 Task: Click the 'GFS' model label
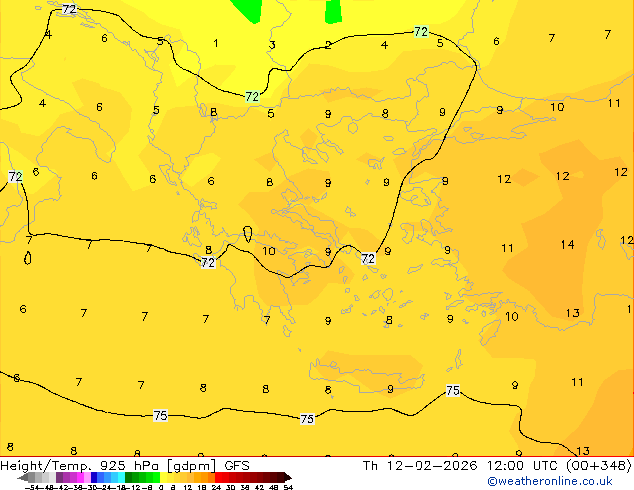(x=237, y=466)
